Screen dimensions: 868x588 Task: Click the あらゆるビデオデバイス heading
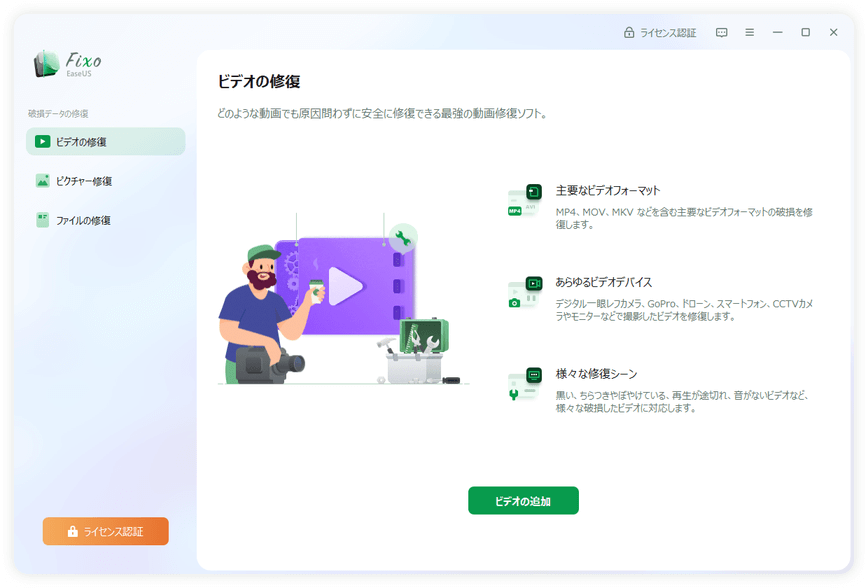tap(603, 282)
